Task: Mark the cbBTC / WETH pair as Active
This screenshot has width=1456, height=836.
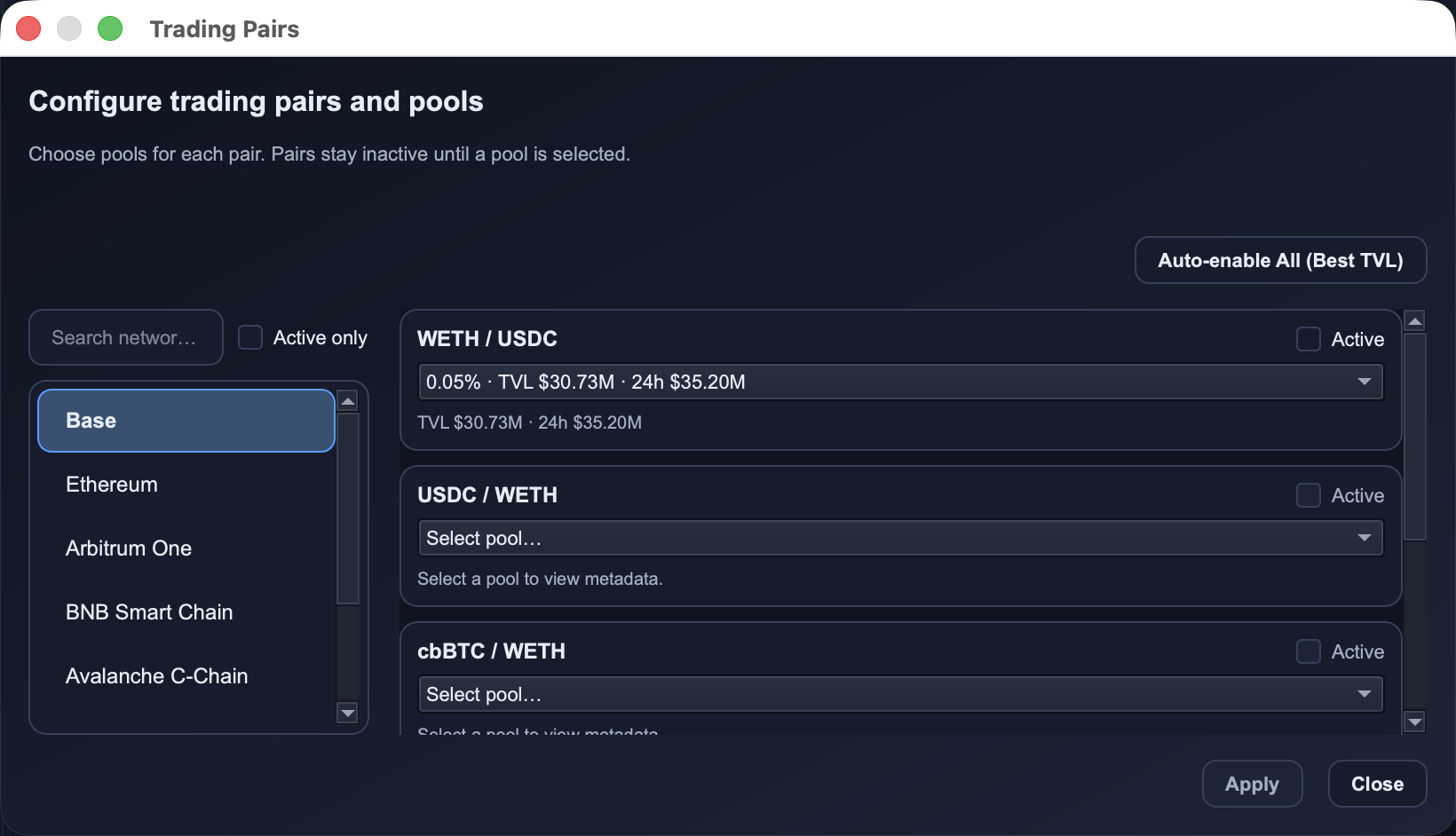Action: coord(1308,651)
